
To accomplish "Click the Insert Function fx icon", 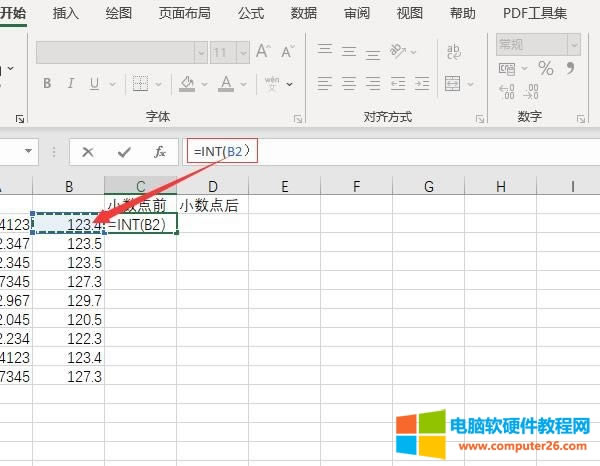I will [159, 152].
